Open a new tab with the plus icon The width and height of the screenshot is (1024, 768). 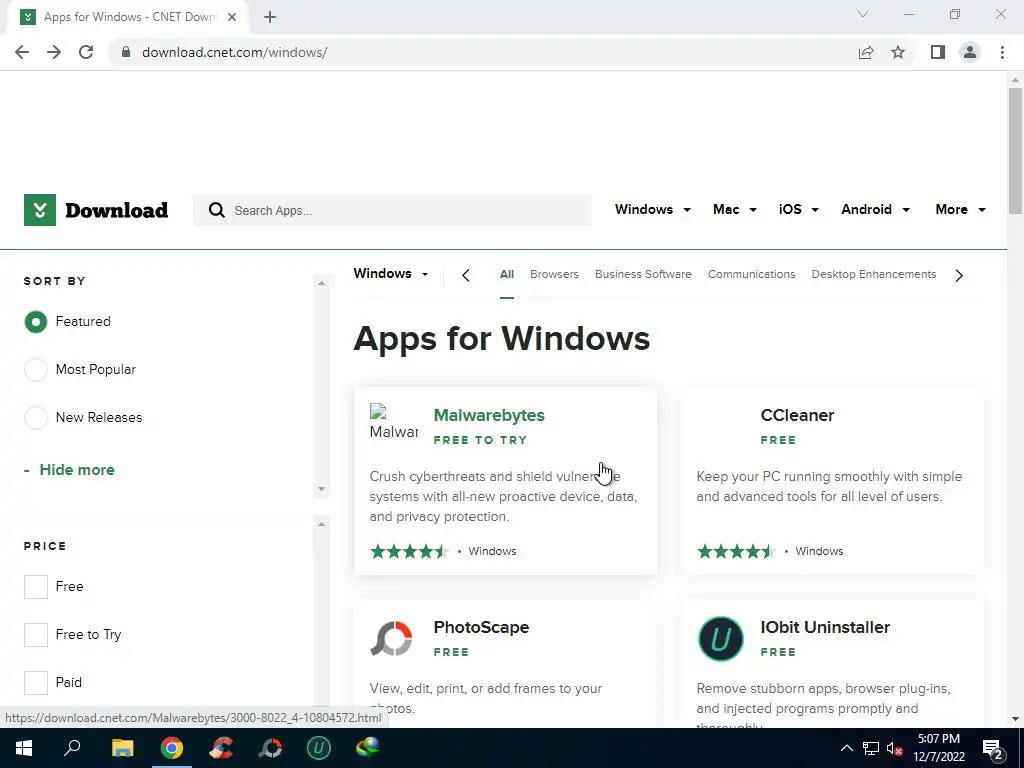click(270, 18)
